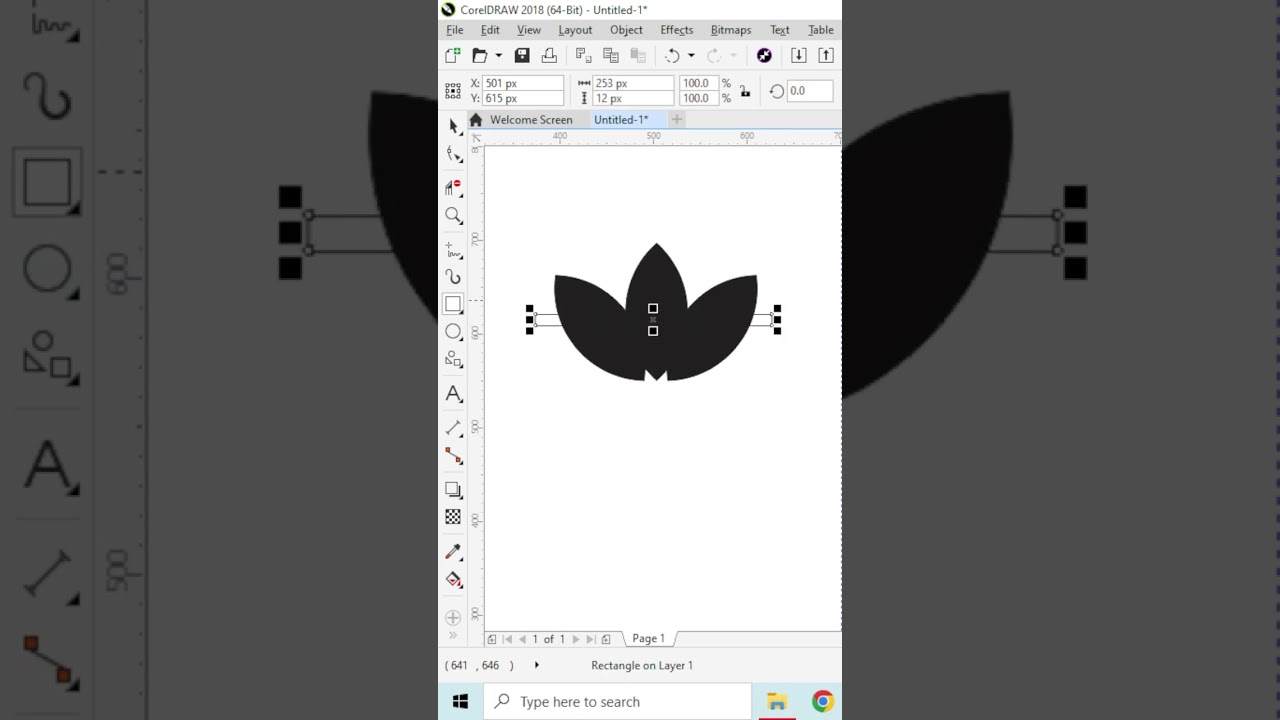This screenshot has height=720, width=1280.
Task: Add a new document tab
Action: click(x=677, y=120)
